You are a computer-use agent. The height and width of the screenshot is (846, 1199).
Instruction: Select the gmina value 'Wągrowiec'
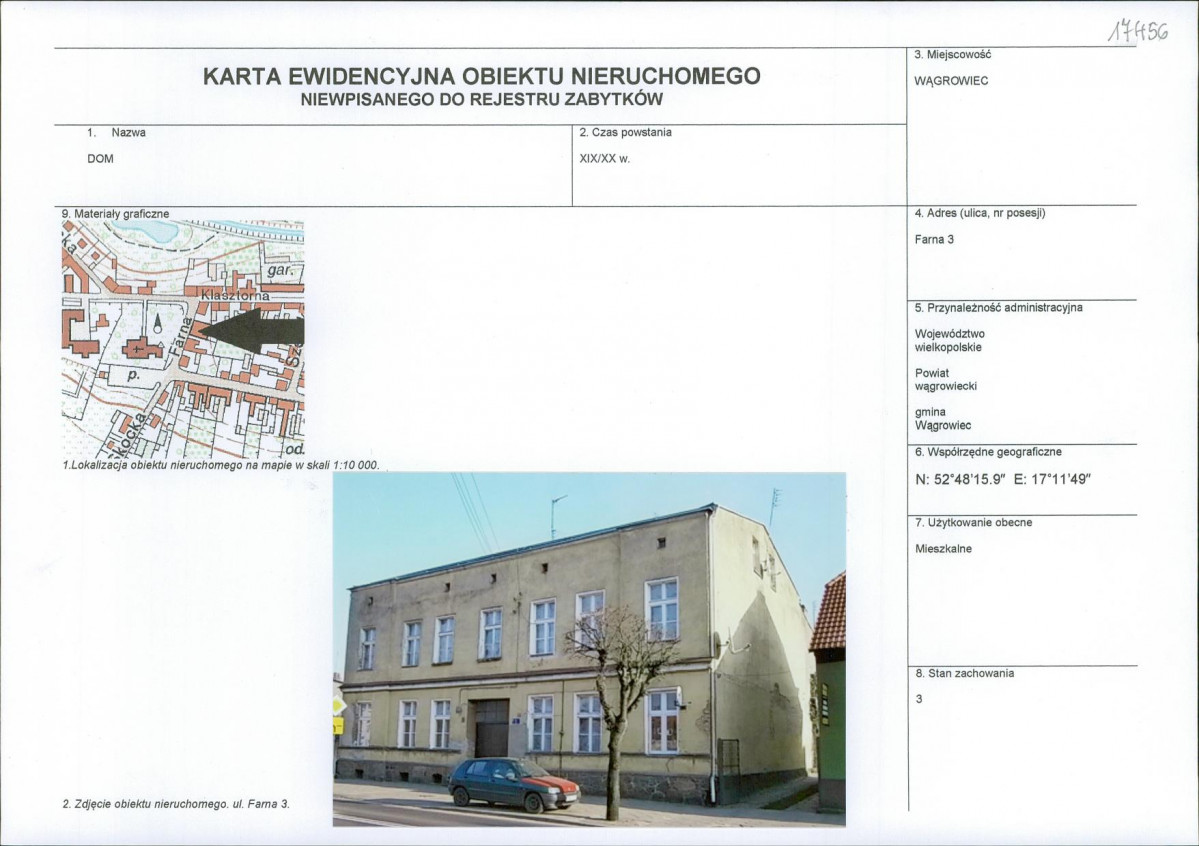pyautogui.click(x=944, y=425)
